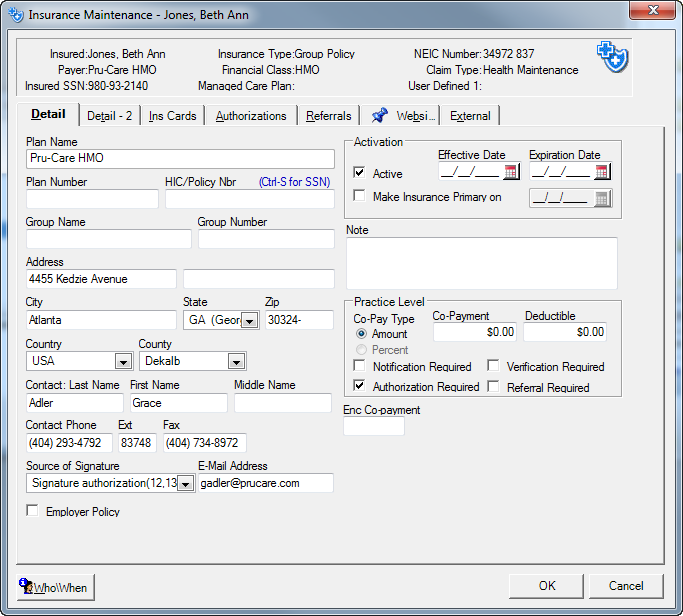Expand the Source of Signature dropdown
The height and width of the screenshot is (616, 683).
pyautogui.click(x=184, y=484)
